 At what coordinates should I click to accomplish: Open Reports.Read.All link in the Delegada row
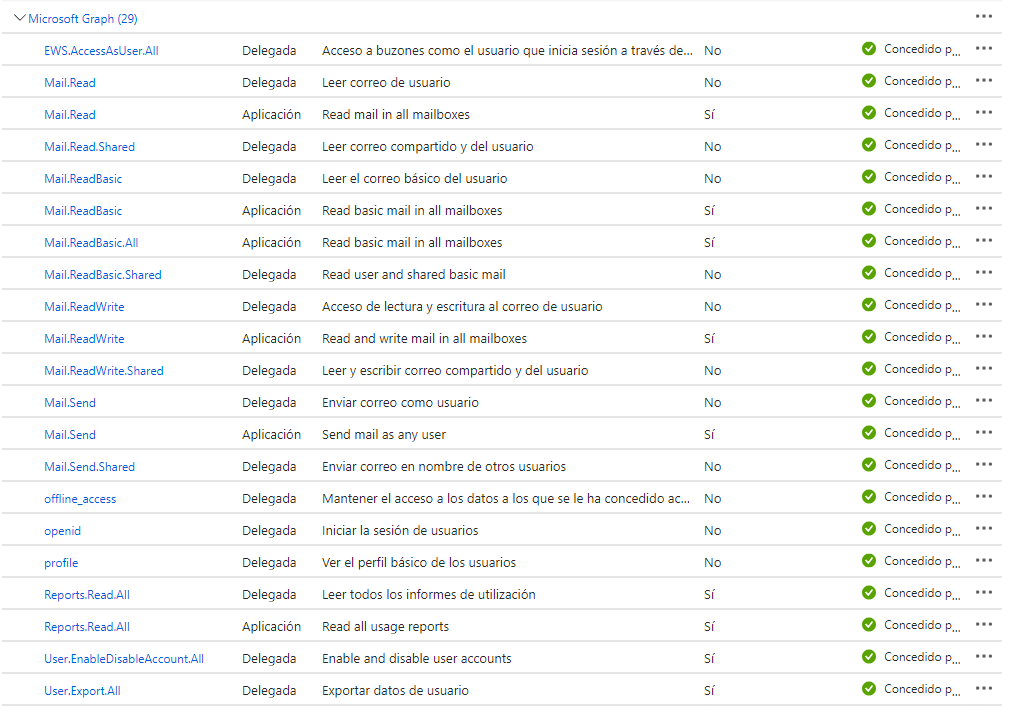pyautogui.click(x=87, y=595)
